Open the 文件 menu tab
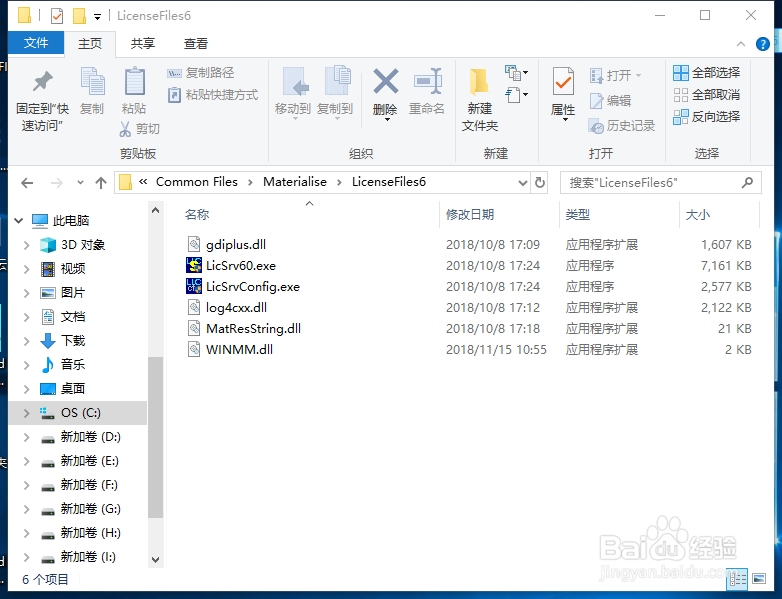 [36, 43]
